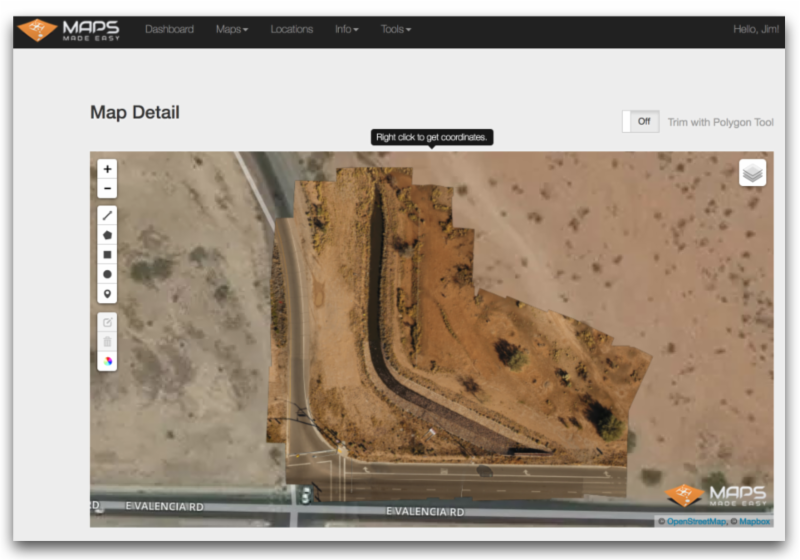800x560 pixels.
Task: Open the Mapbox attribution link
Action: point(755,521)
